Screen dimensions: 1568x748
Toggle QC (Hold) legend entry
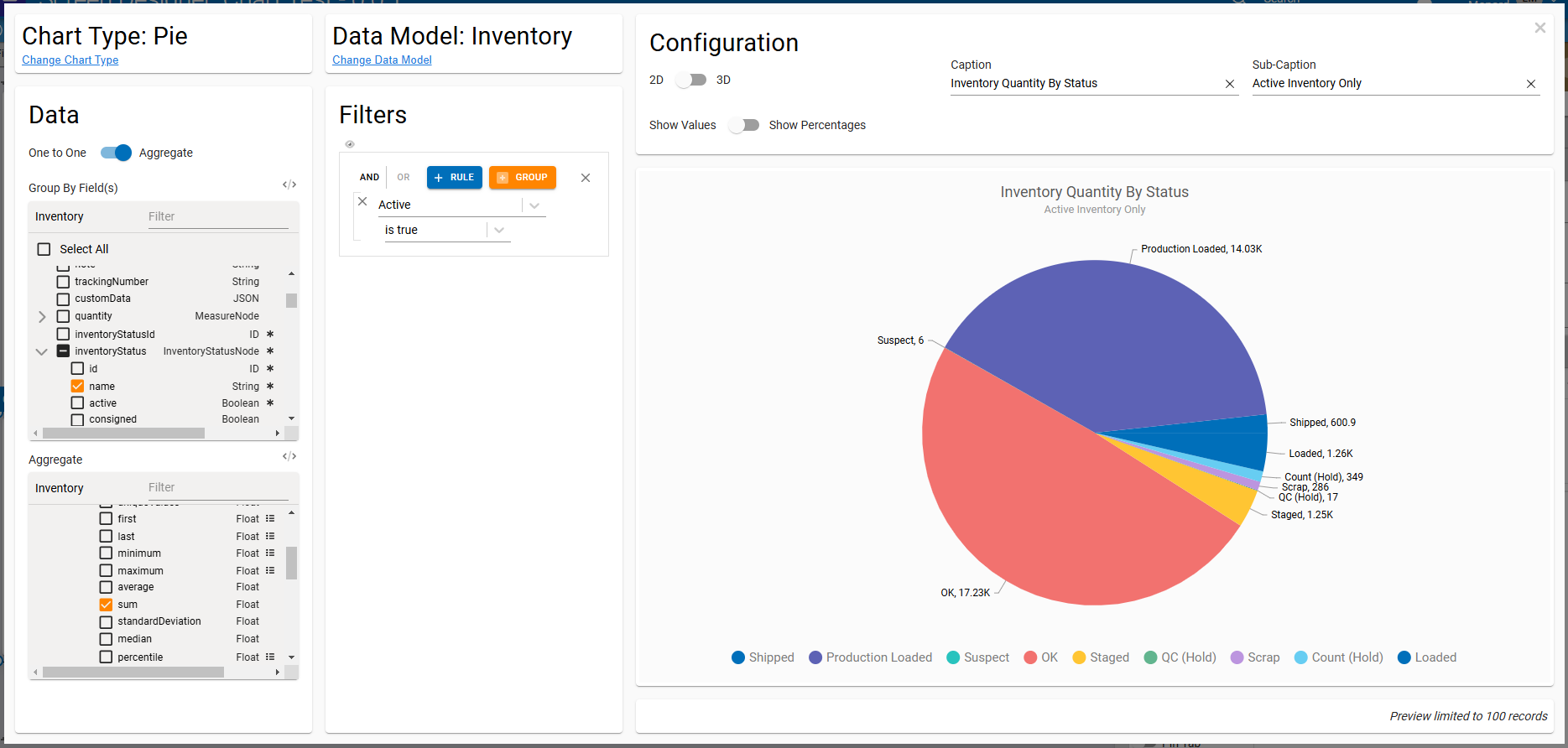[1180, 657]
